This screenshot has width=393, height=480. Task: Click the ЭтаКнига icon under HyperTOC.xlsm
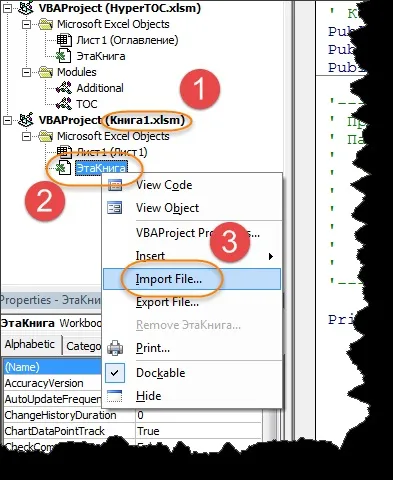[x=63, y=56]
